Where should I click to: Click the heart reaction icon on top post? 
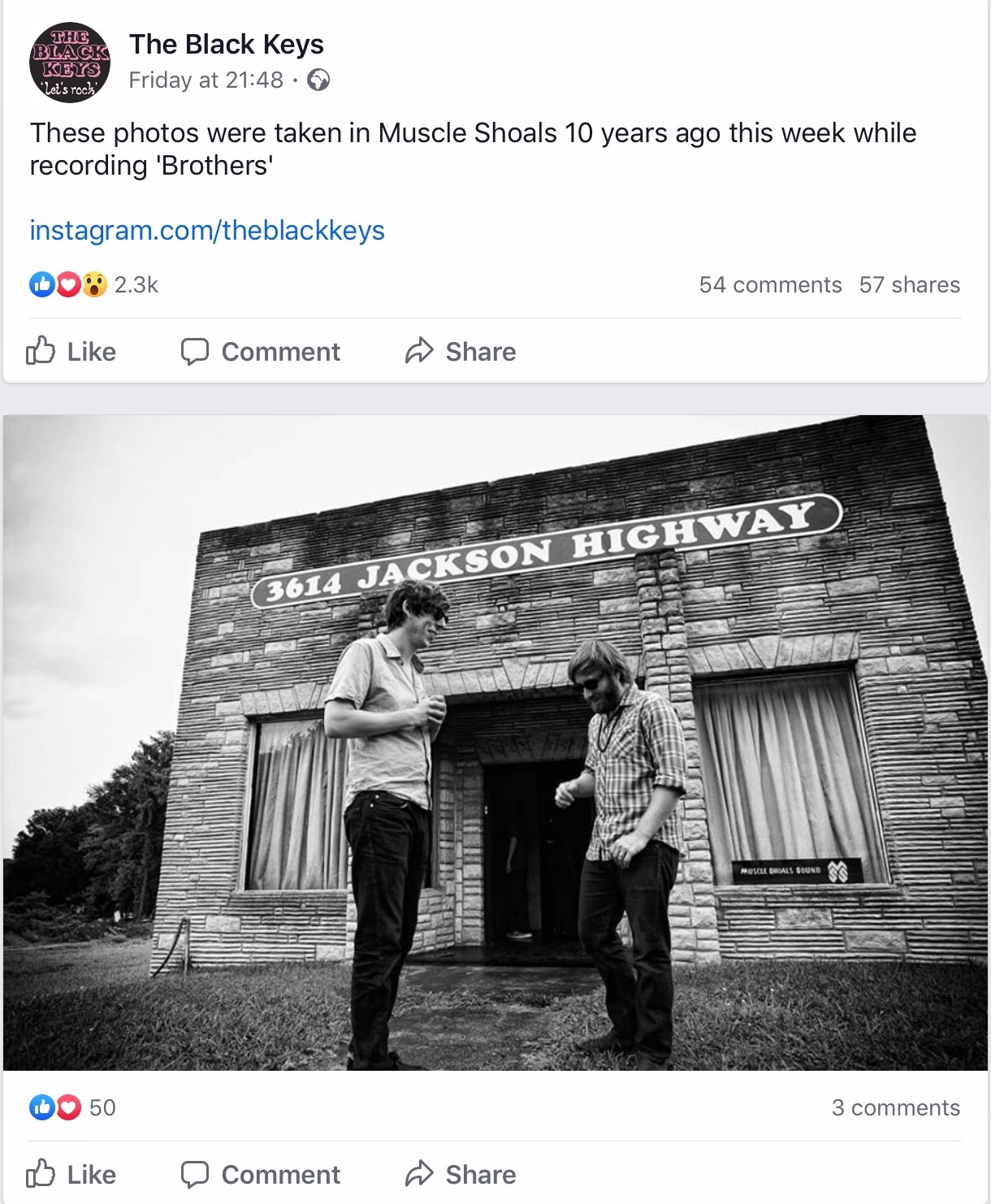pos(68,284)
